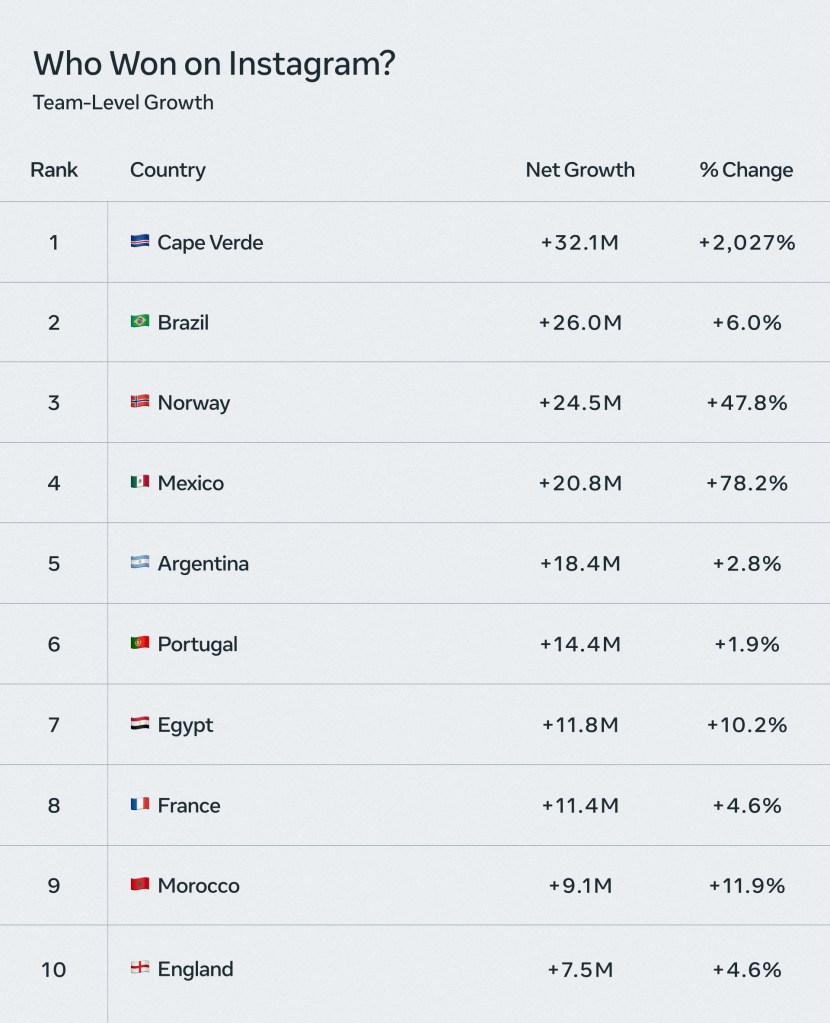Viewport: 830px width, 1023px height.
Task: Click the Morocco flag icon
Action: [x=140, y=884]
